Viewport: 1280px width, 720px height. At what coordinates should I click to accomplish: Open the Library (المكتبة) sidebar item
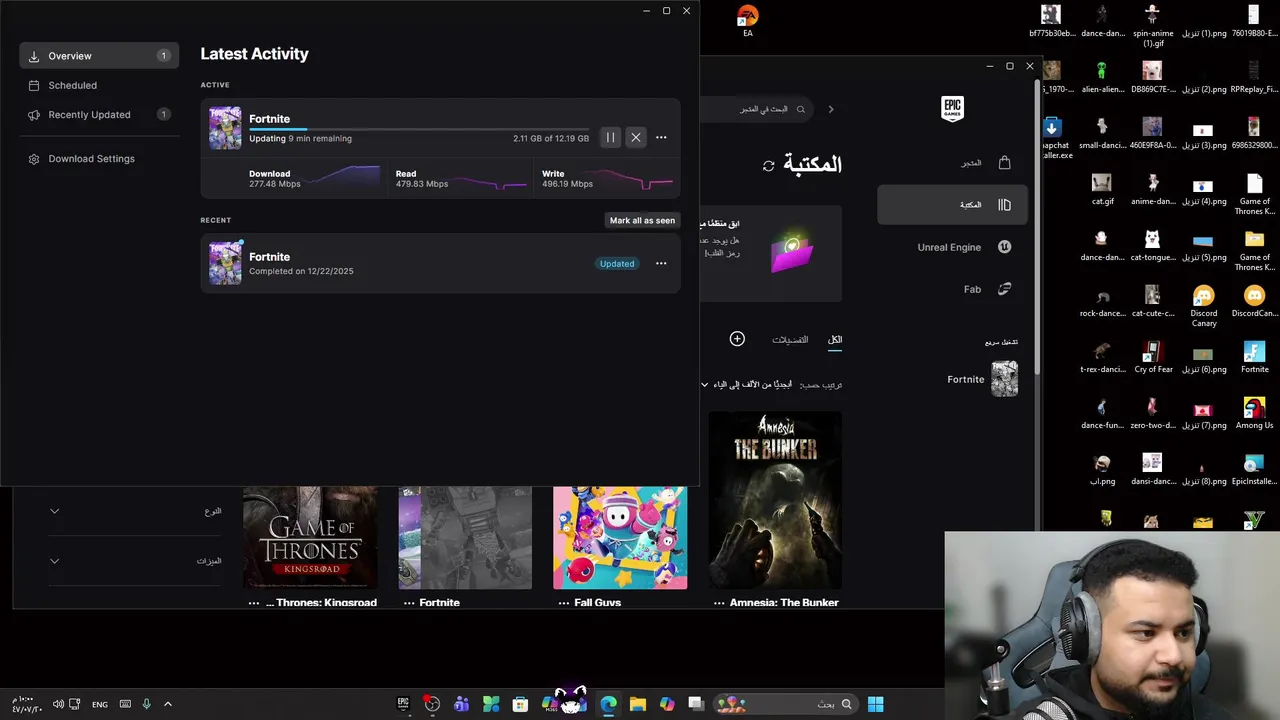click(952, 205)
